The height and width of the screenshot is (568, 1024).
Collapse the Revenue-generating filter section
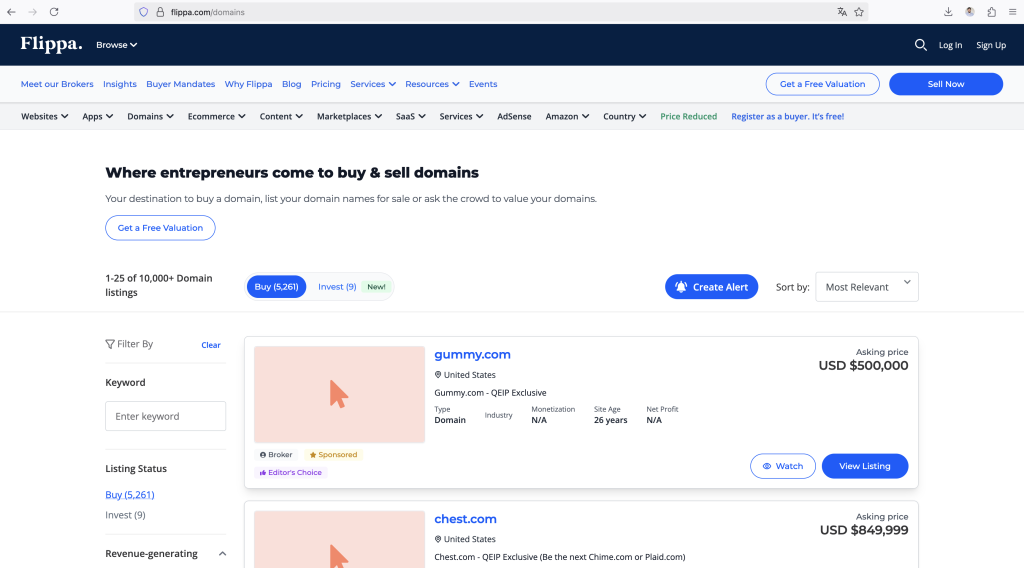[x=222, y=554]
